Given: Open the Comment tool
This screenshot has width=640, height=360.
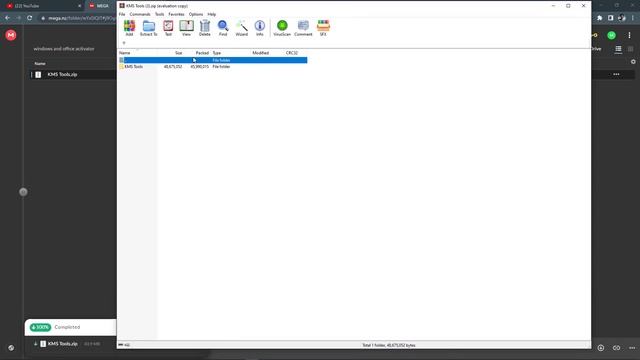Looking at the screenshot, I should (x=303, y=28).
